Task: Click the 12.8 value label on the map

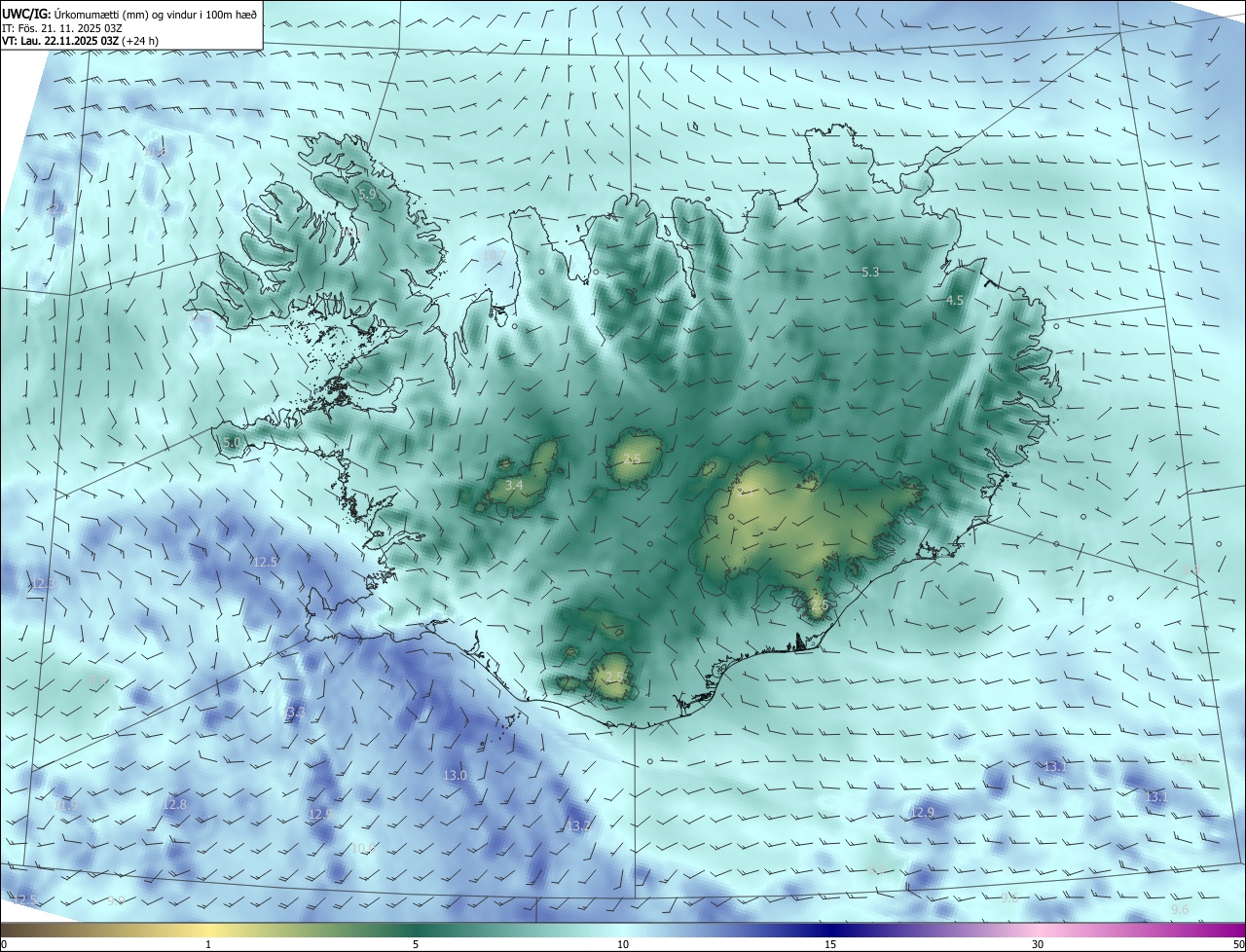Action: pos(174,804)
